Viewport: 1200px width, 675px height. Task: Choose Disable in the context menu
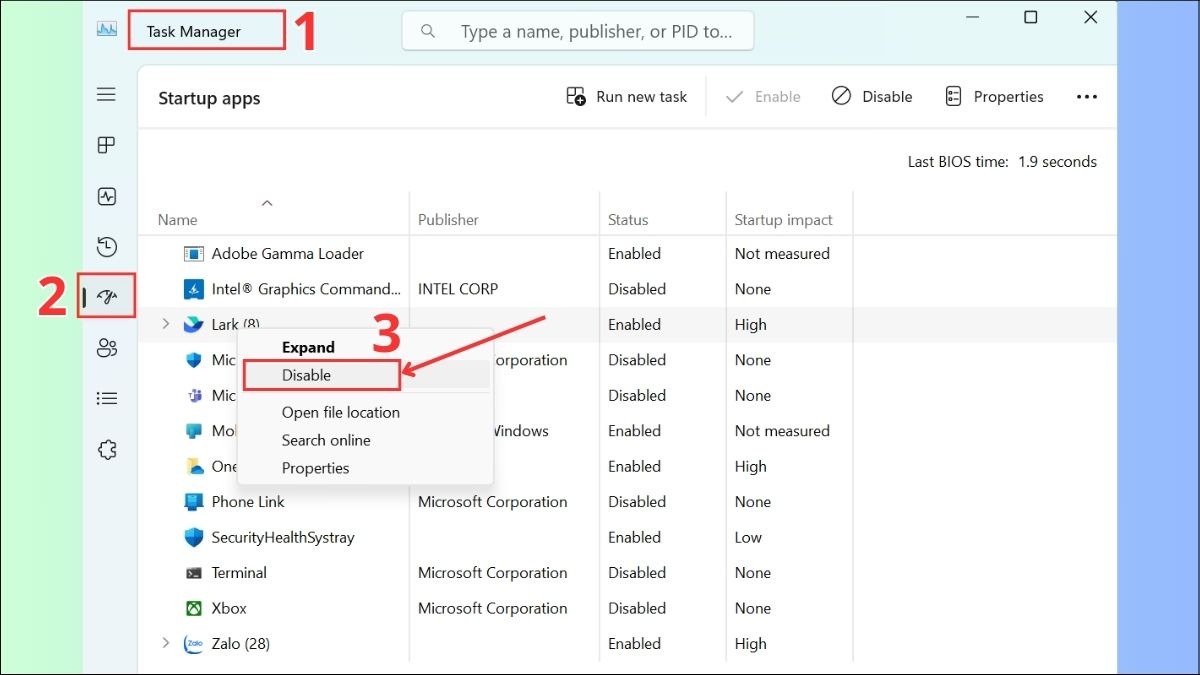306,375
